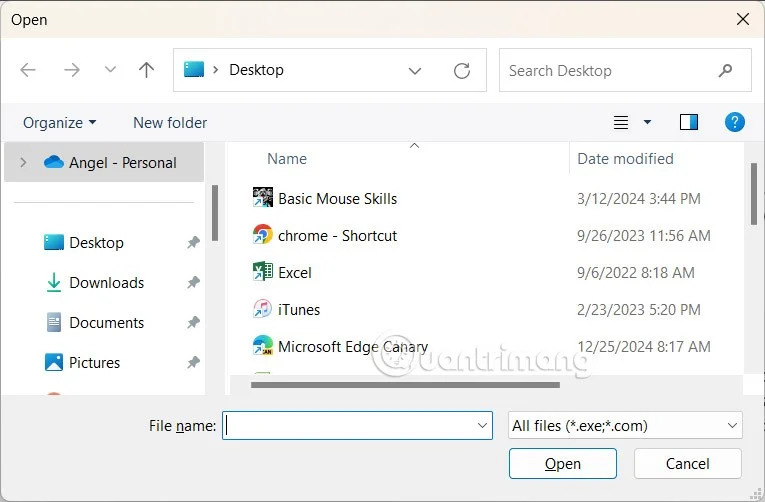765x502 pixels.
Task: Click the date 2/23/2023 5:20 PM
Action: 639,310
